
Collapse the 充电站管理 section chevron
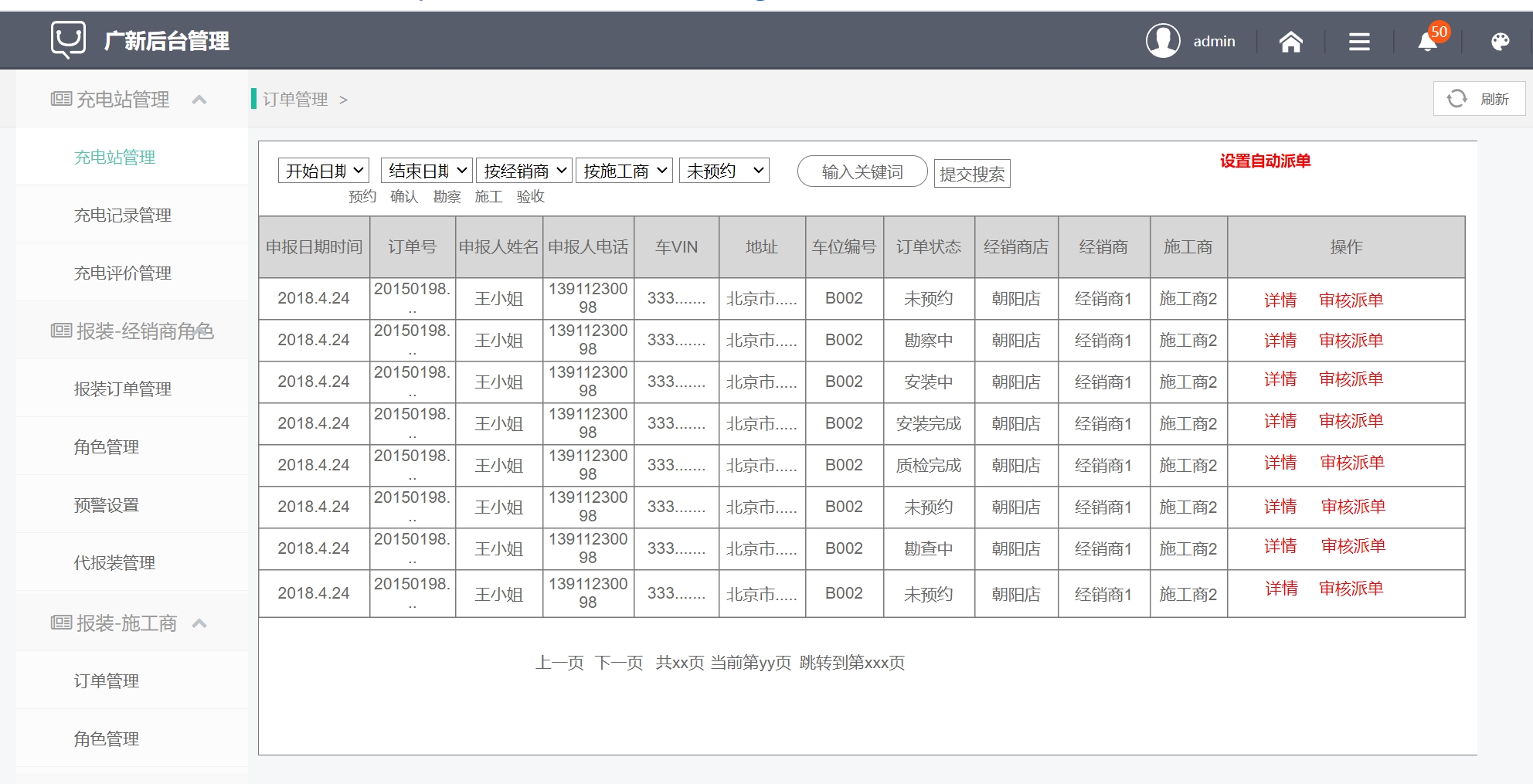click(199, 99)
